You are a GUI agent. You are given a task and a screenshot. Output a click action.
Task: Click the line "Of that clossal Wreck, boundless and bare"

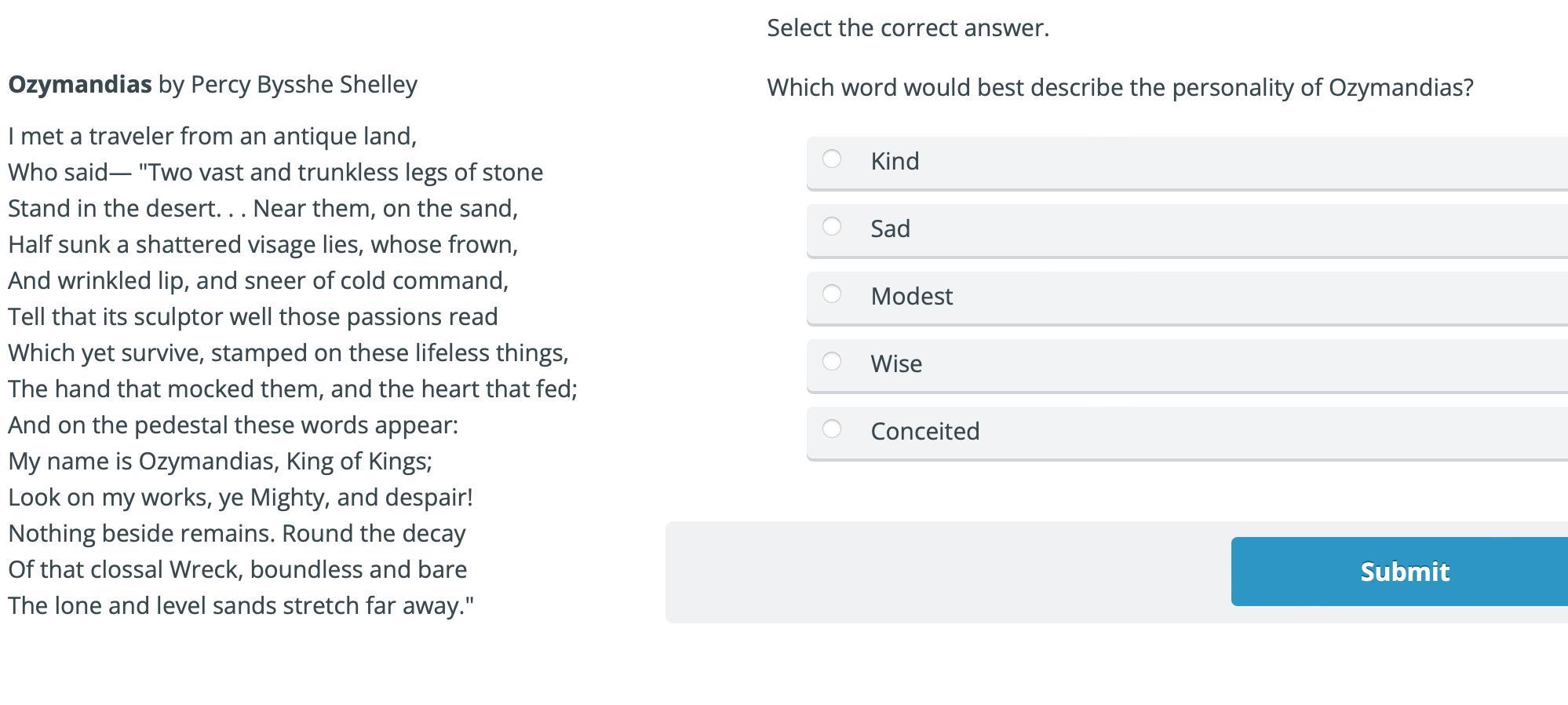pos(238,570)
